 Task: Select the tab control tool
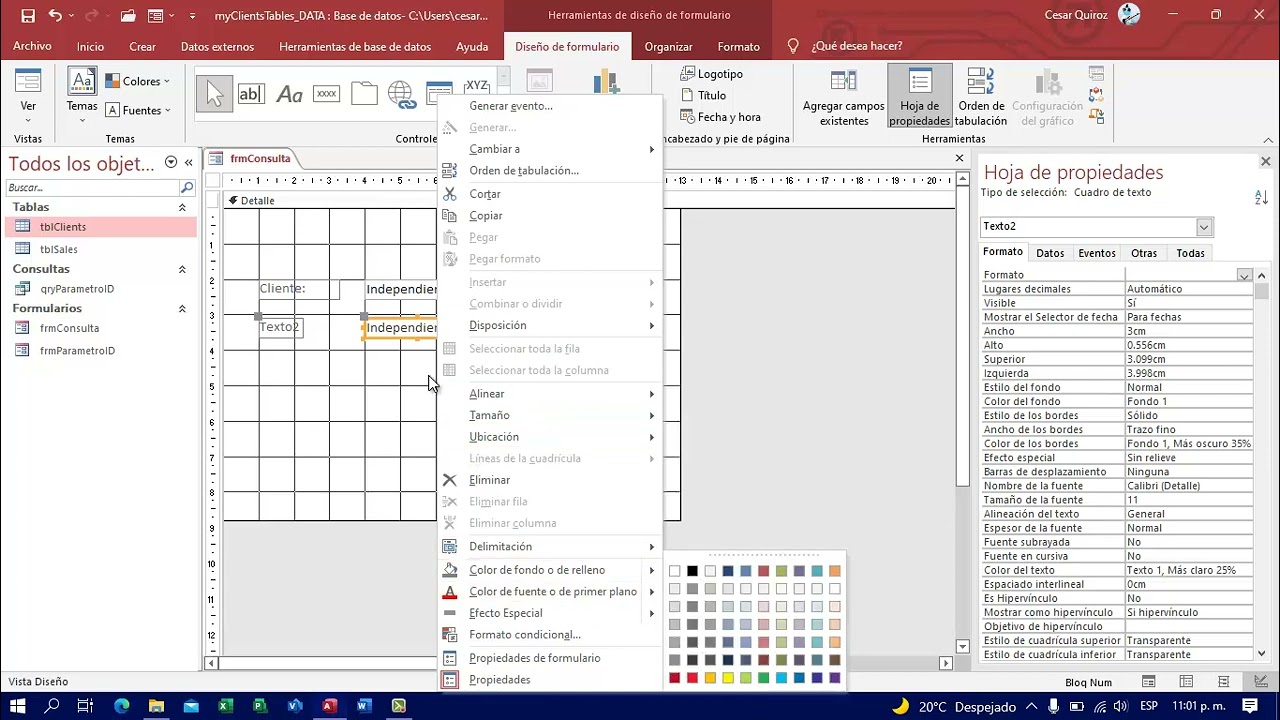(364, 94)
